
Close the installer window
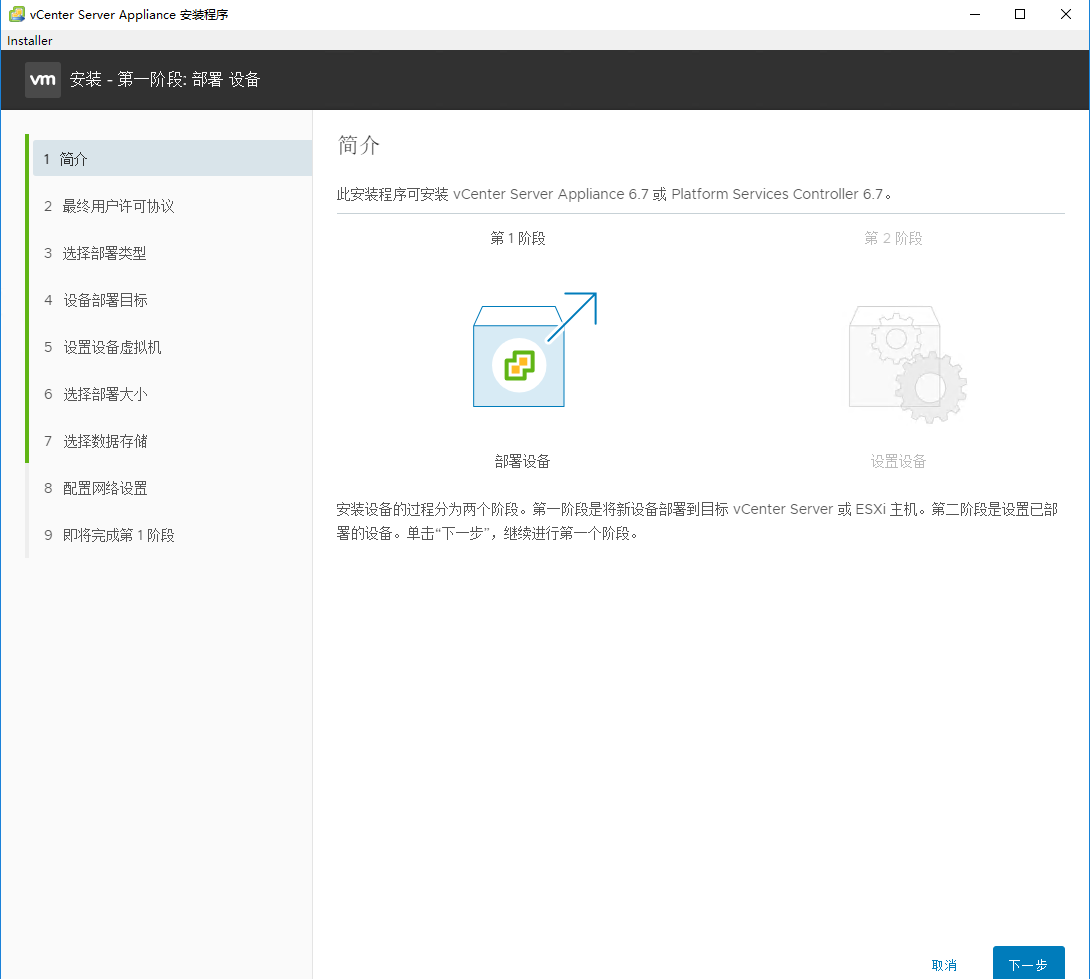point(1066,14)
